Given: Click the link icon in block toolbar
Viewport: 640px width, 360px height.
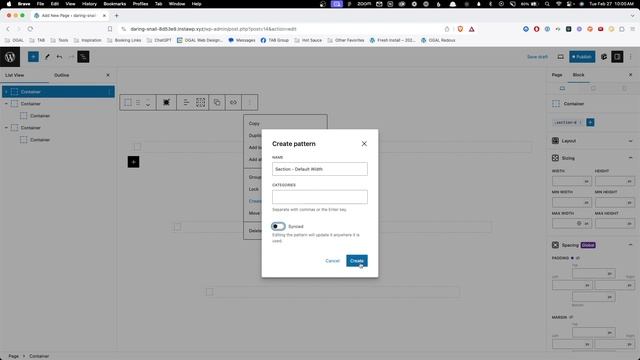Looking at the screenshot, I should click(233, 102).
